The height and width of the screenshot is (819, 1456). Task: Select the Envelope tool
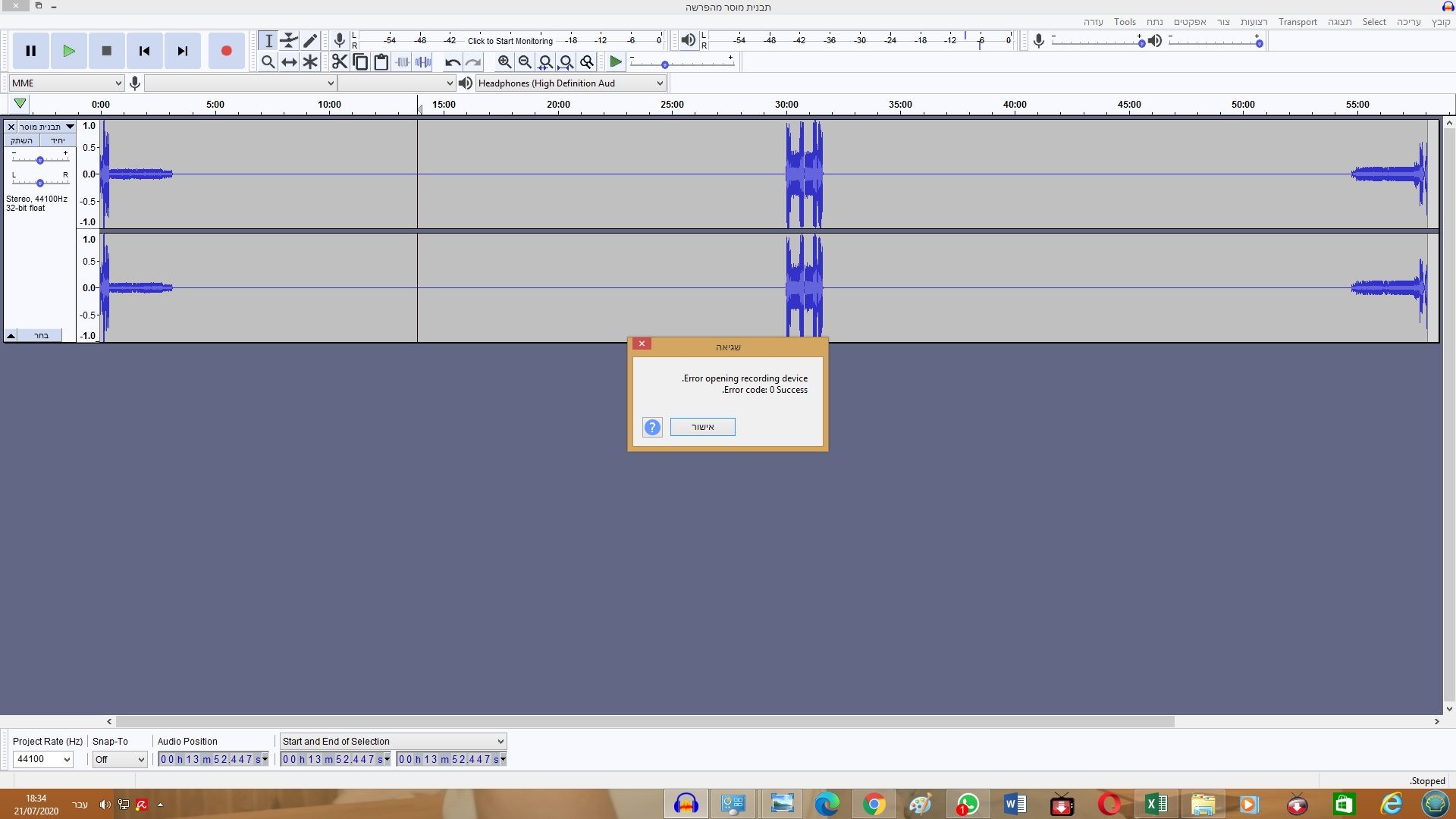point(289,40)
